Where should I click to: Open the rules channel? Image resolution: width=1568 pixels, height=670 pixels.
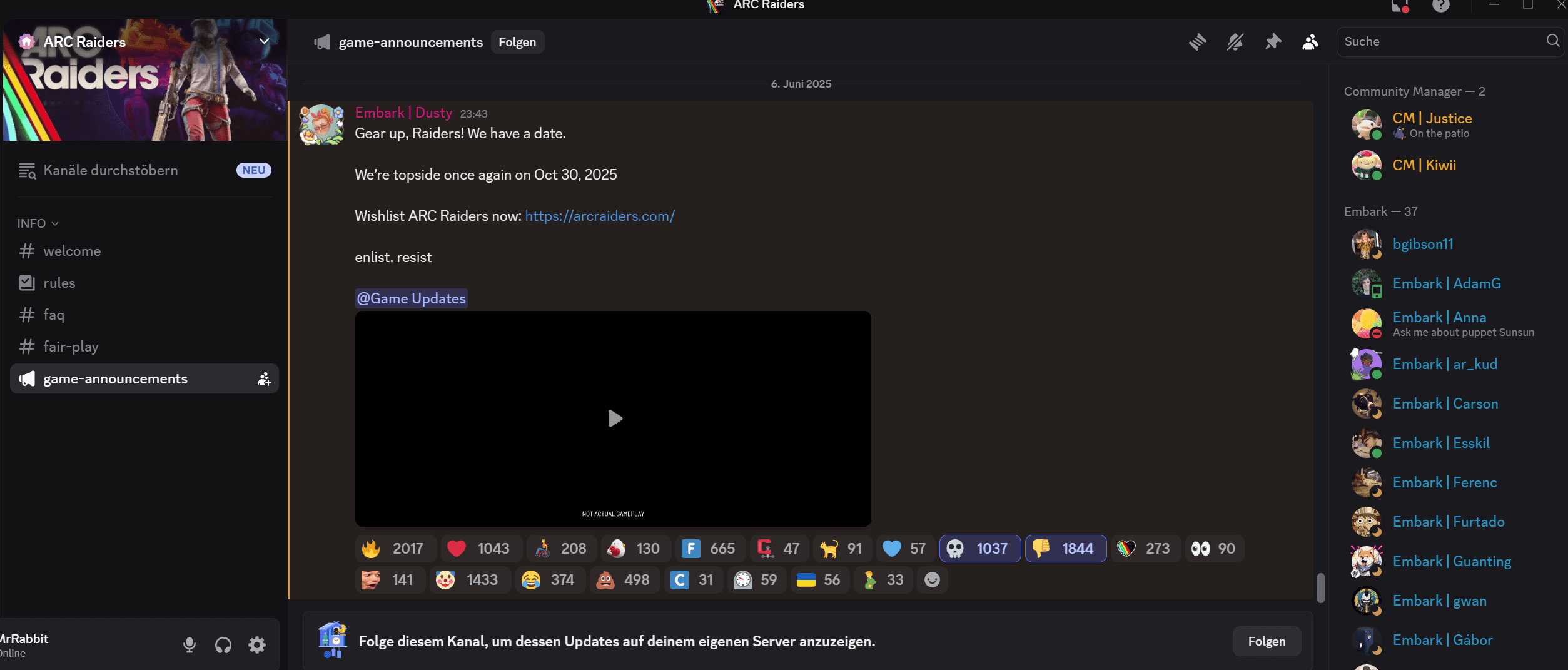pyautogui.click(x=144, y=283)
